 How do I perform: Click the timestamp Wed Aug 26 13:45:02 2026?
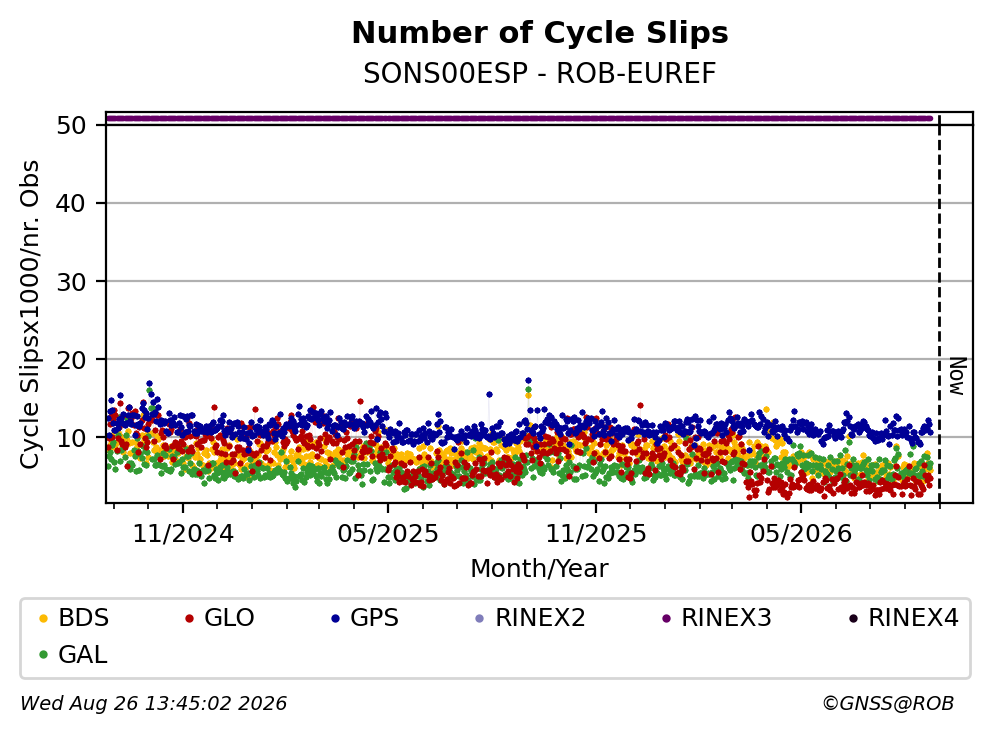pyautogui.click(x=153, y=704)
